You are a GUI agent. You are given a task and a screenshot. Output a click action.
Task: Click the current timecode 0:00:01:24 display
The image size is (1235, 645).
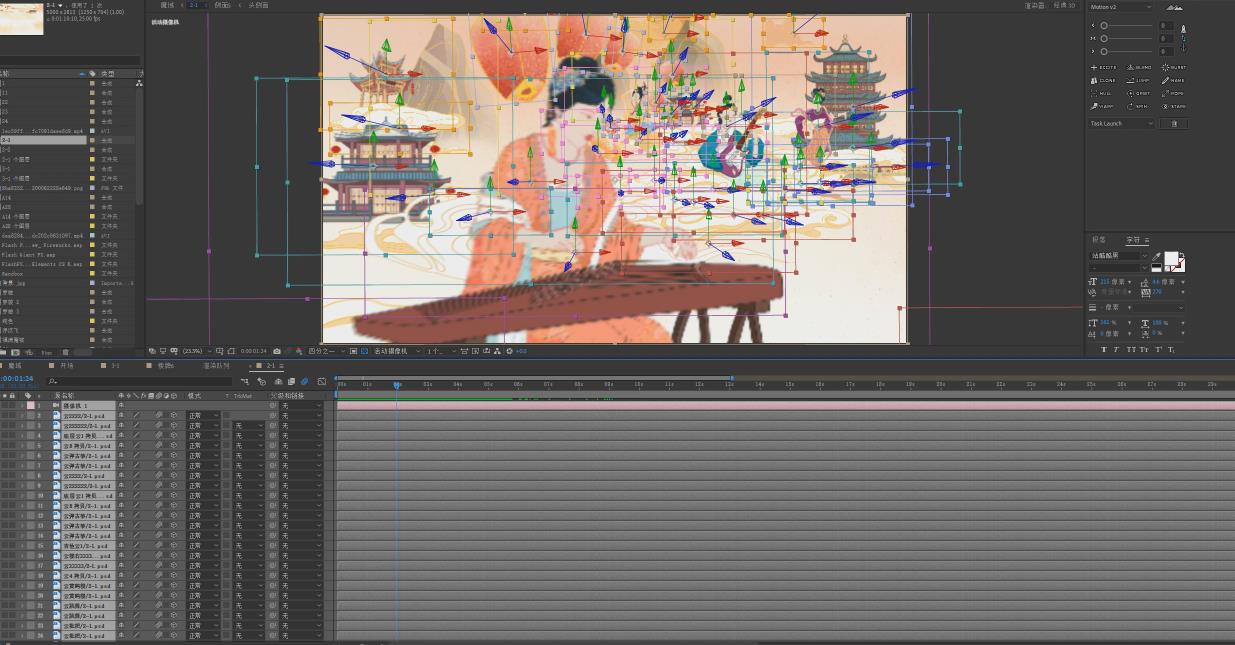[19, 379]
